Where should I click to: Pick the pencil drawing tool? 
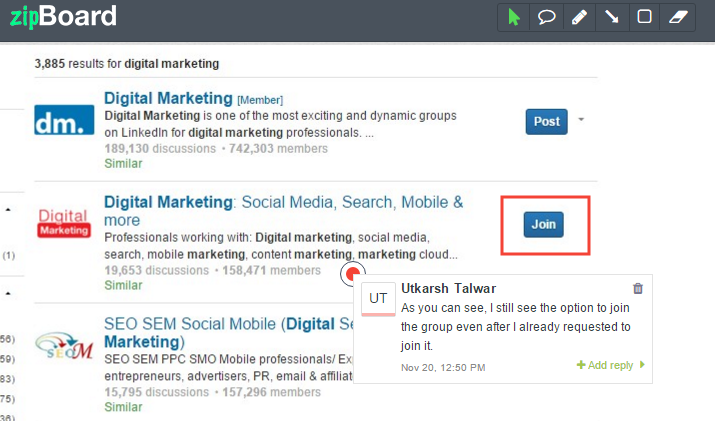tap(579, 17)
